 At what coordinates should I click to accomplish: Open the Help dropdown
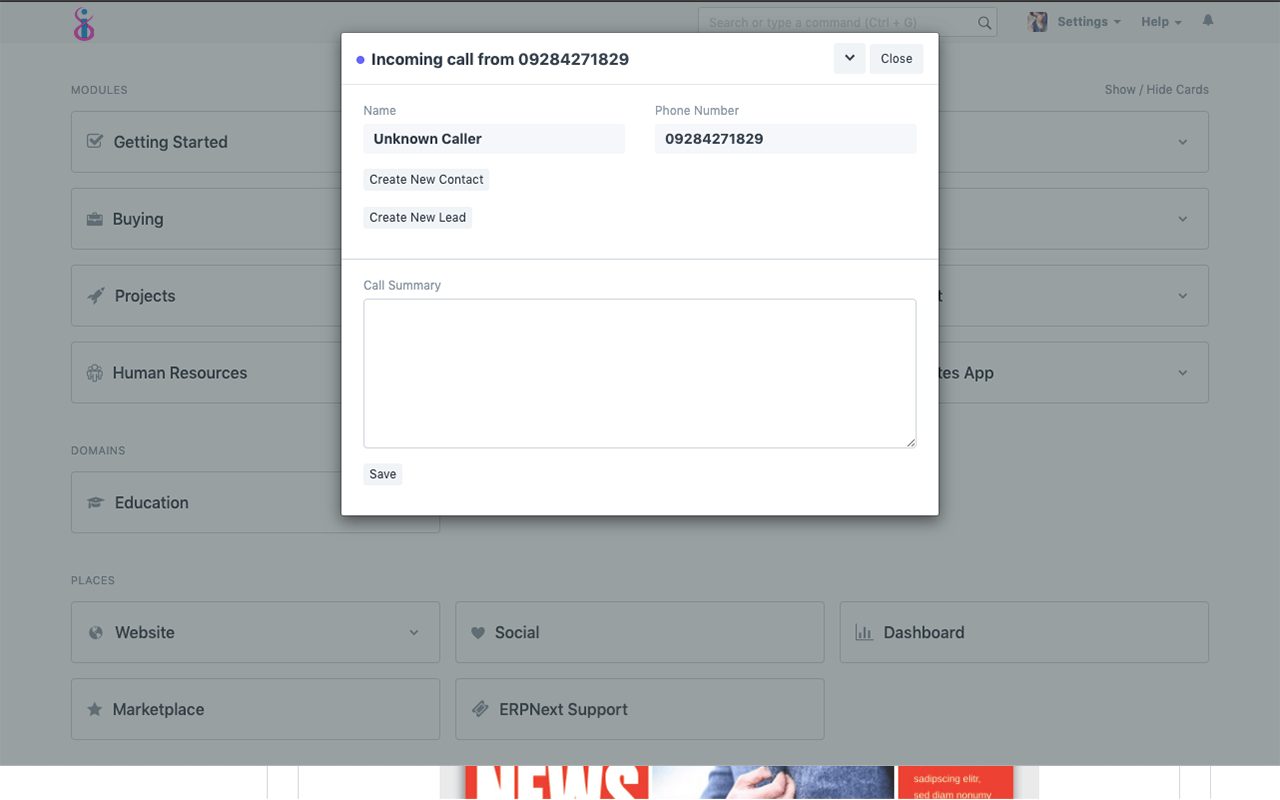click(1160, 21)
